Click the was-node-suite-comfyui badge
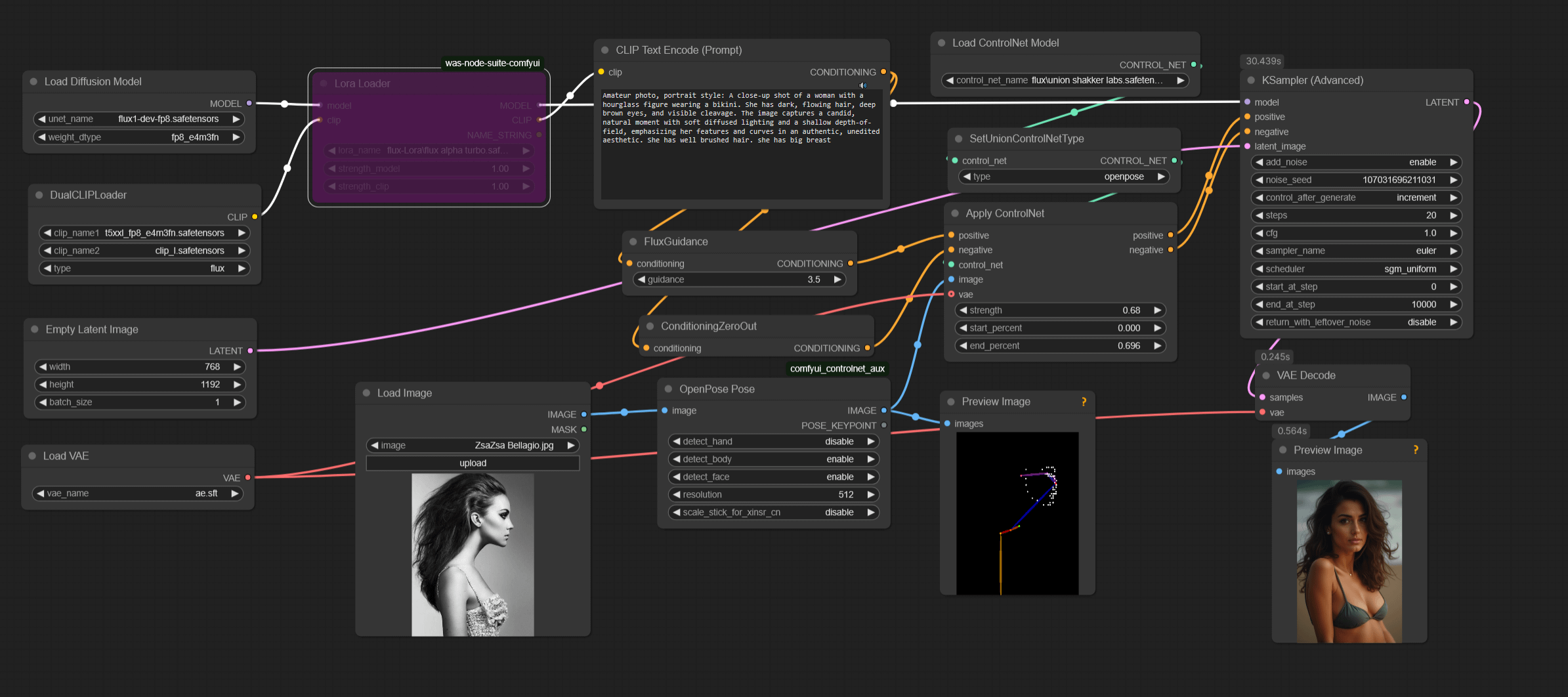The image size is (1568, 697). 492,64
